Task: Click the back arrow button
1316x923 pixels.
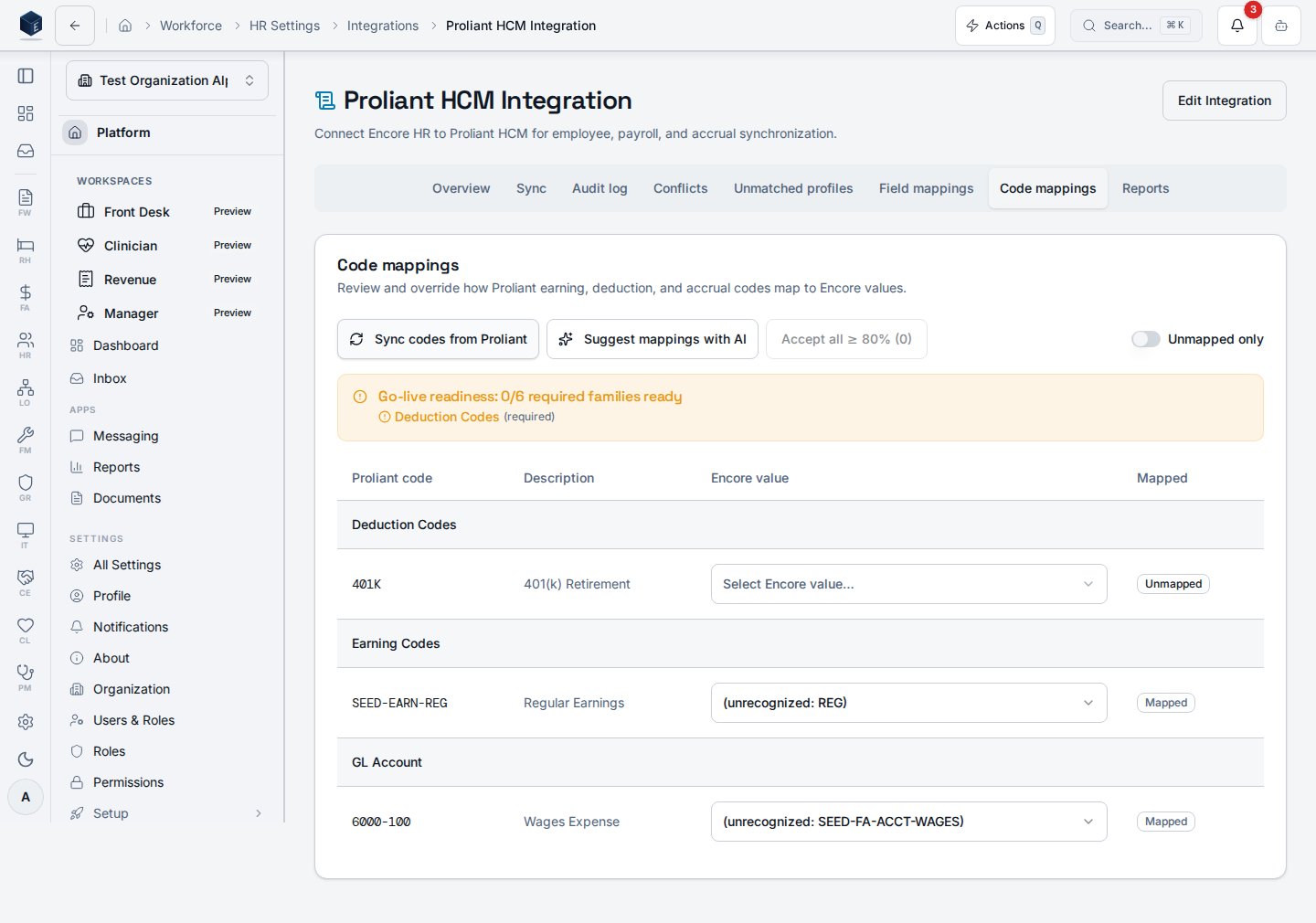Action: [75, 26]
